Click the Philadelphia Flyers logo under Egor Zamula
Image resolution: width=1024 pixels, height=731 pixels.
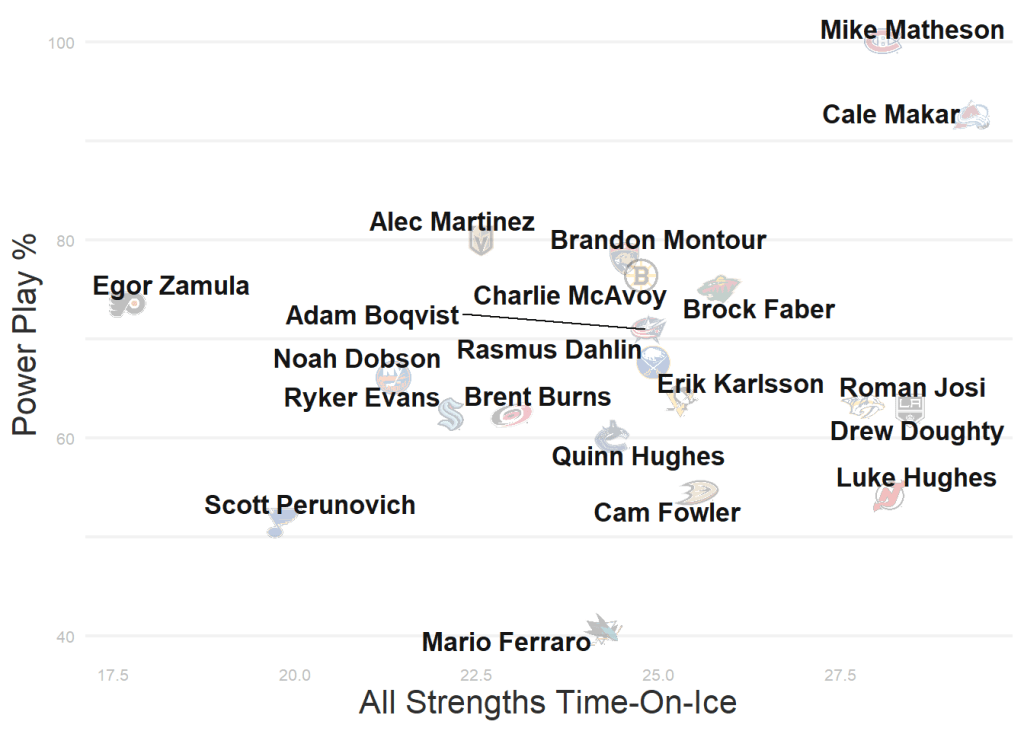pos(128,304)
